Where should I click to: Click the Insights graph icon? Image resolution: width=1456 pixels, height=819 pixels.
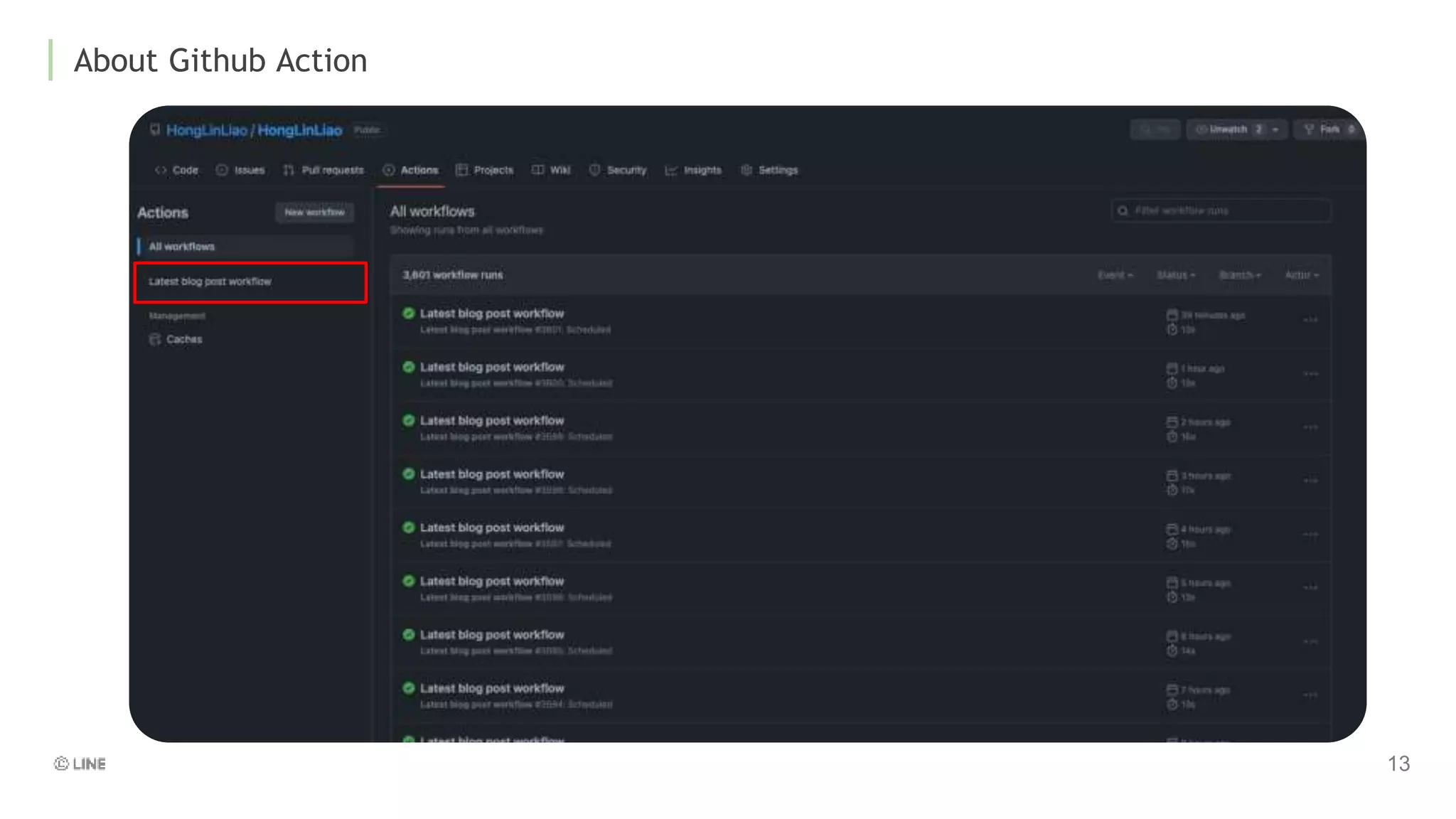coord(670,170)
